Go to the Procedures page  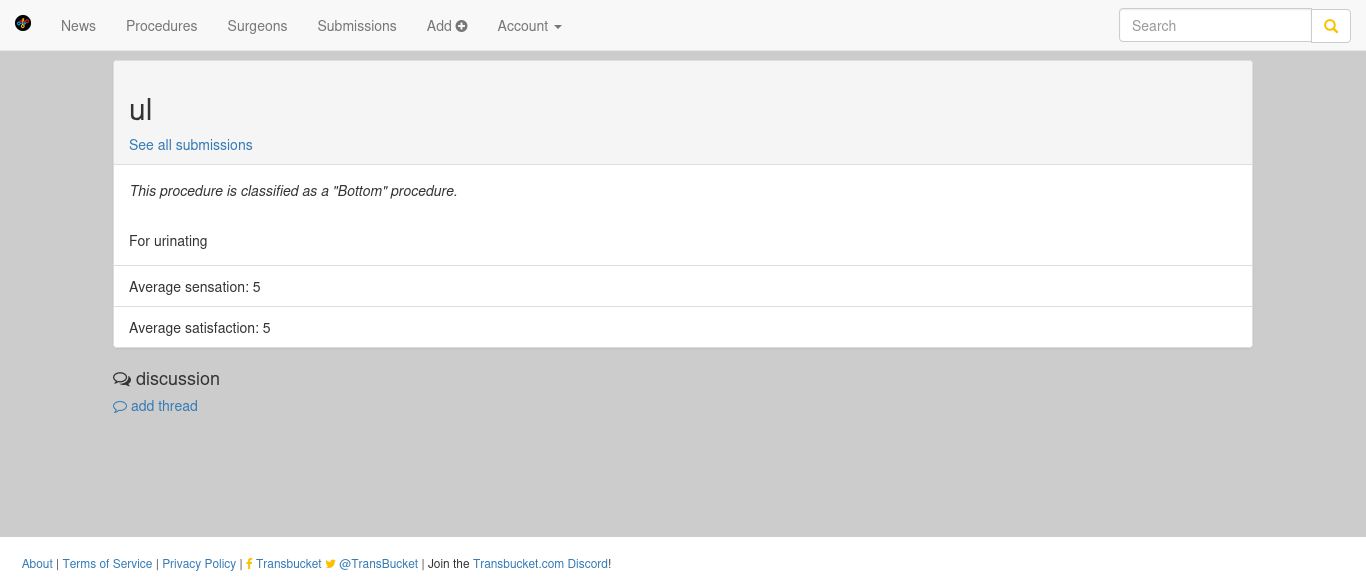coord(162,26)
